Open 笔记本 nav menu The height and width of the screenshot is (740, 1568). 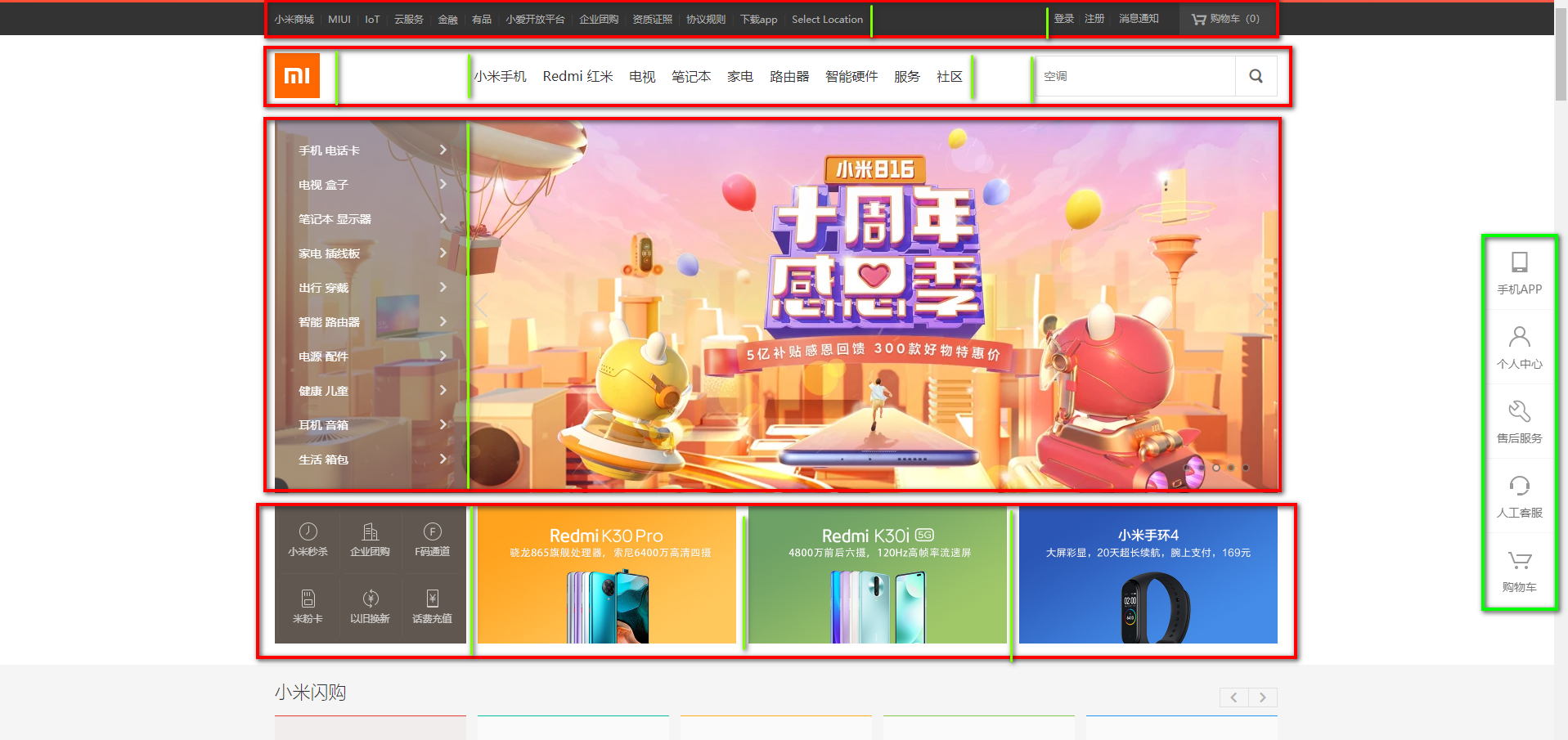point(691,76)
